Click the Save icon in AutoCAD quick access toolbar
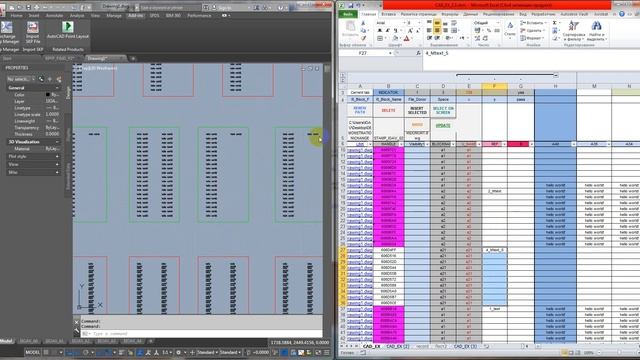This screenshot has height=360, width=640. 28,7
